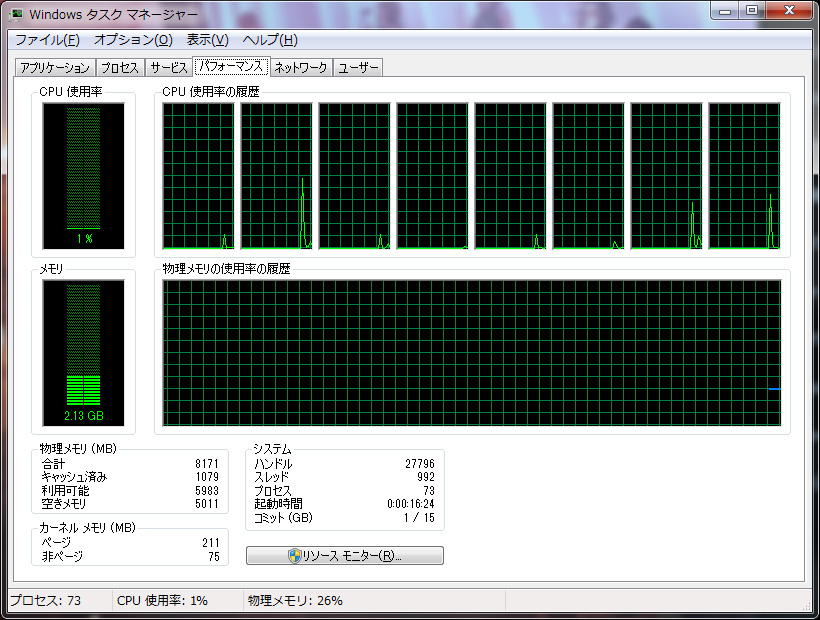
Task: Click the CPU 使用率の履歴 heading
Action: point(211,92)
